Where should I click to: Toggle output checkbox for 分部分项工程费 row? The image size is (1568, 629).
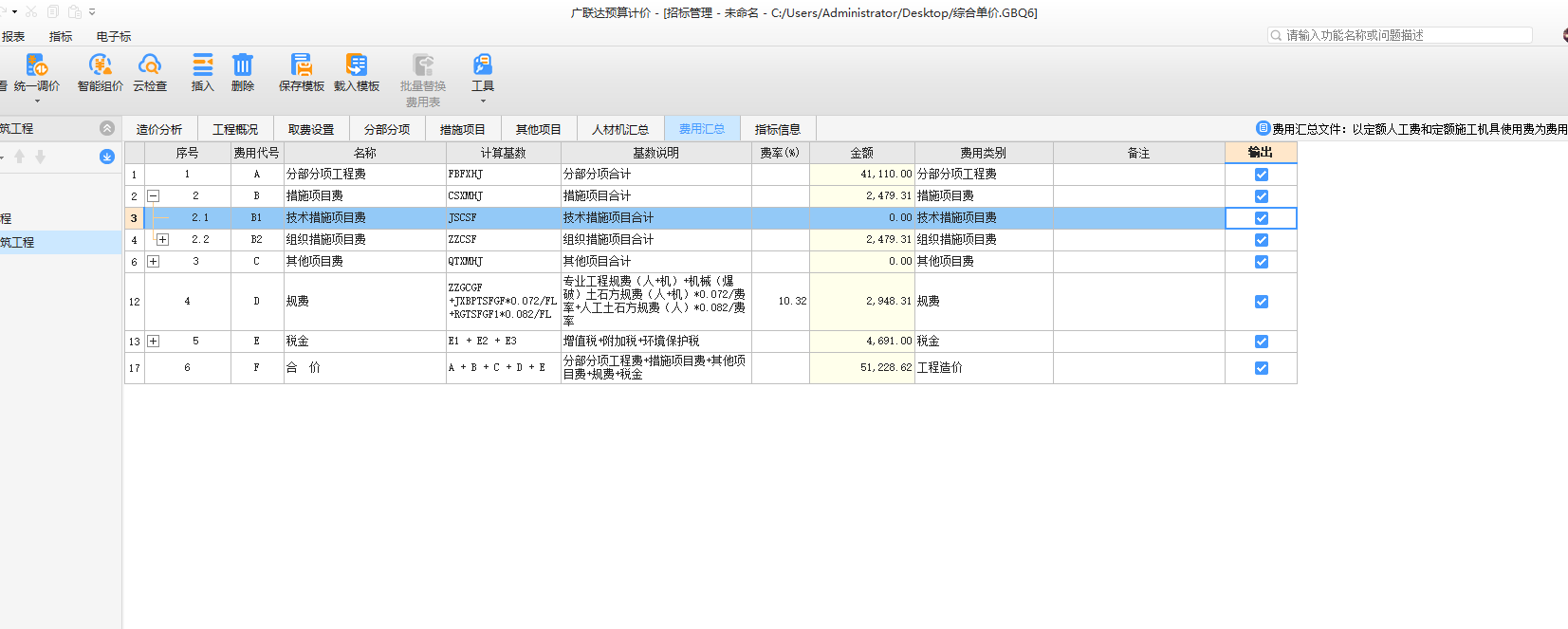[x=1261, y=175]
